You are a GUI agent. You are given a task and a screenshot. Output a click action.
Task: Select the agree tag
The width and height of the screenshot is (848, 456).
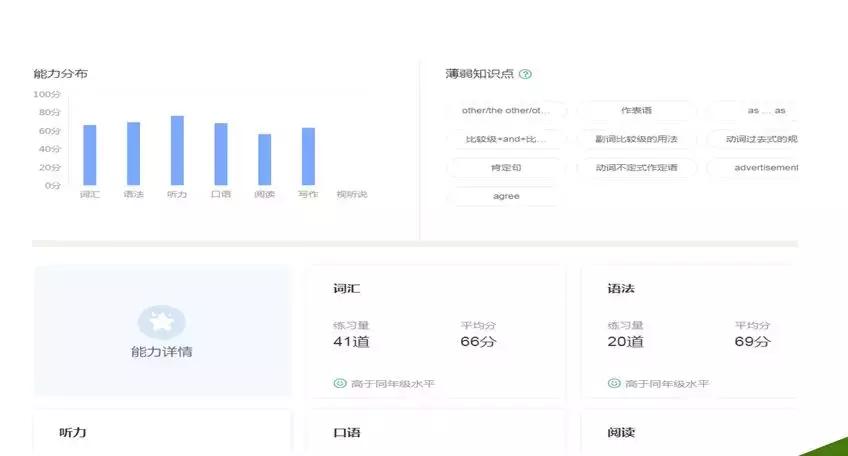coord(506,196)
